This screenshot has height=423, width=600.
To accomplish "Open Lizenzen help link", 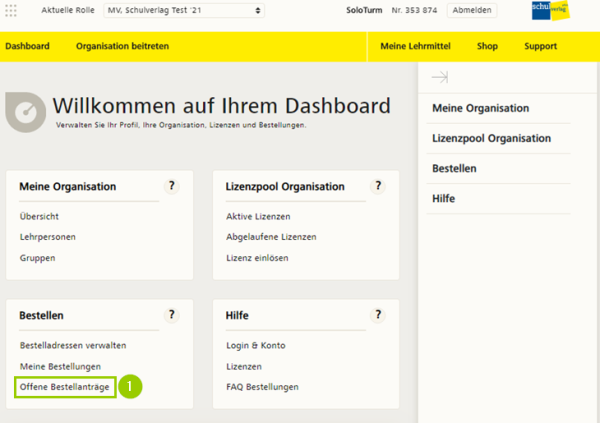I will point(244,366).
